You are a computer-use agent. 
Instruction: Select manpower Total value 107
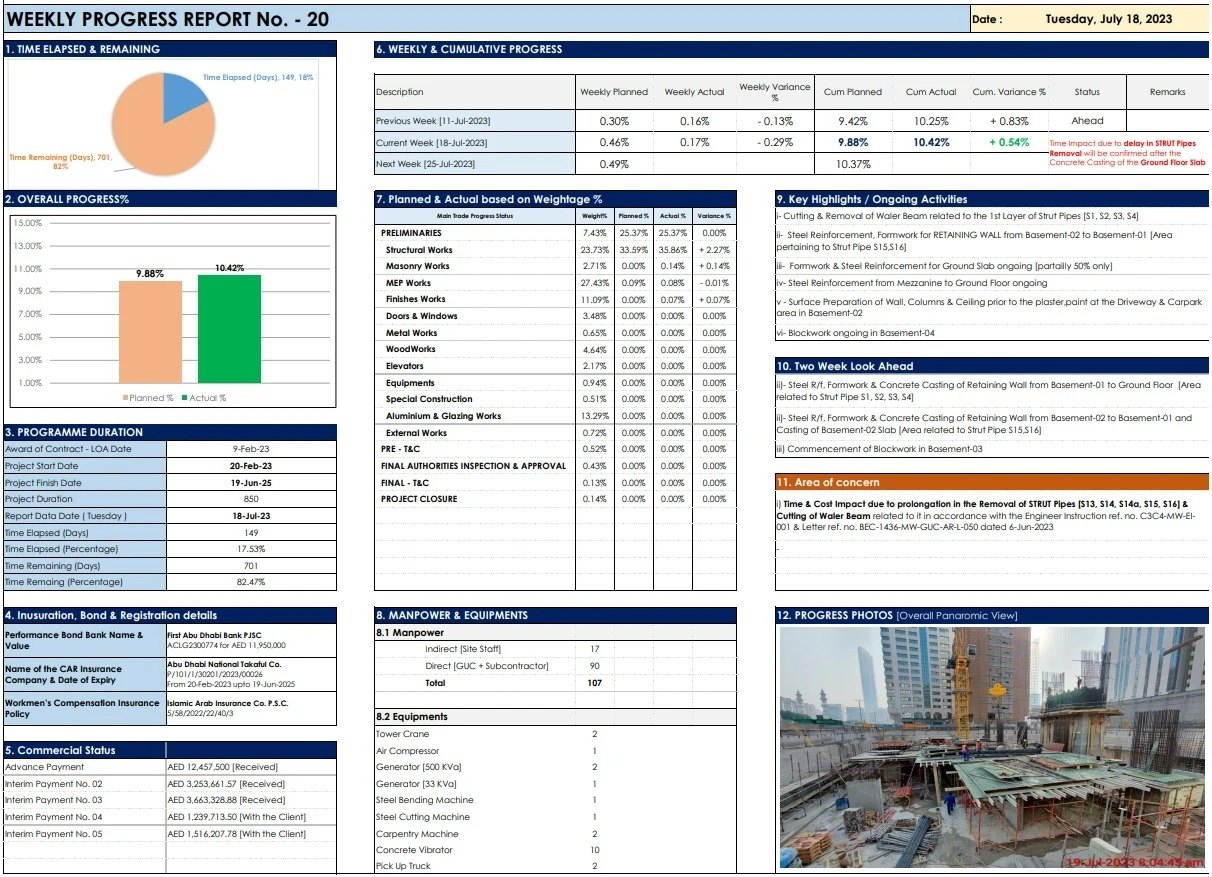point(594,683)
